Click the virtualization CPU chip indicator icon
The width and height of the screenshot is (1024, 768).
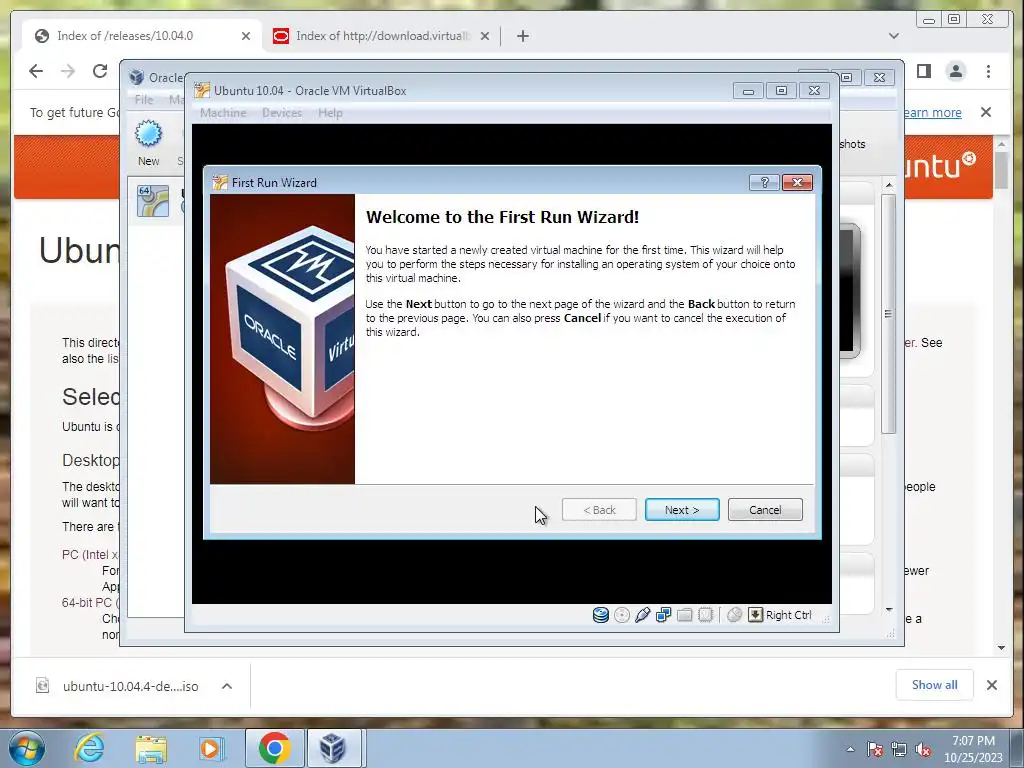tap(705, 615)
